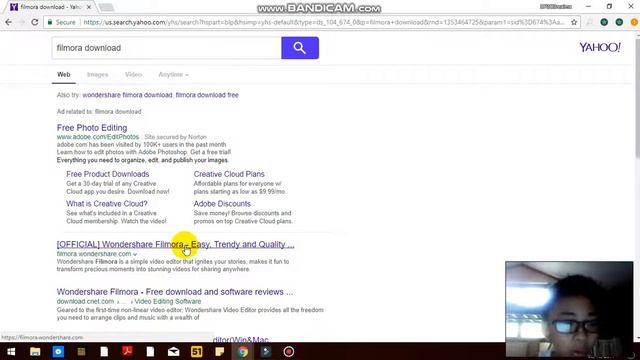Switch to the Images search tab
This screenshot has height=360, width=640.
click(x=98, y=75)
